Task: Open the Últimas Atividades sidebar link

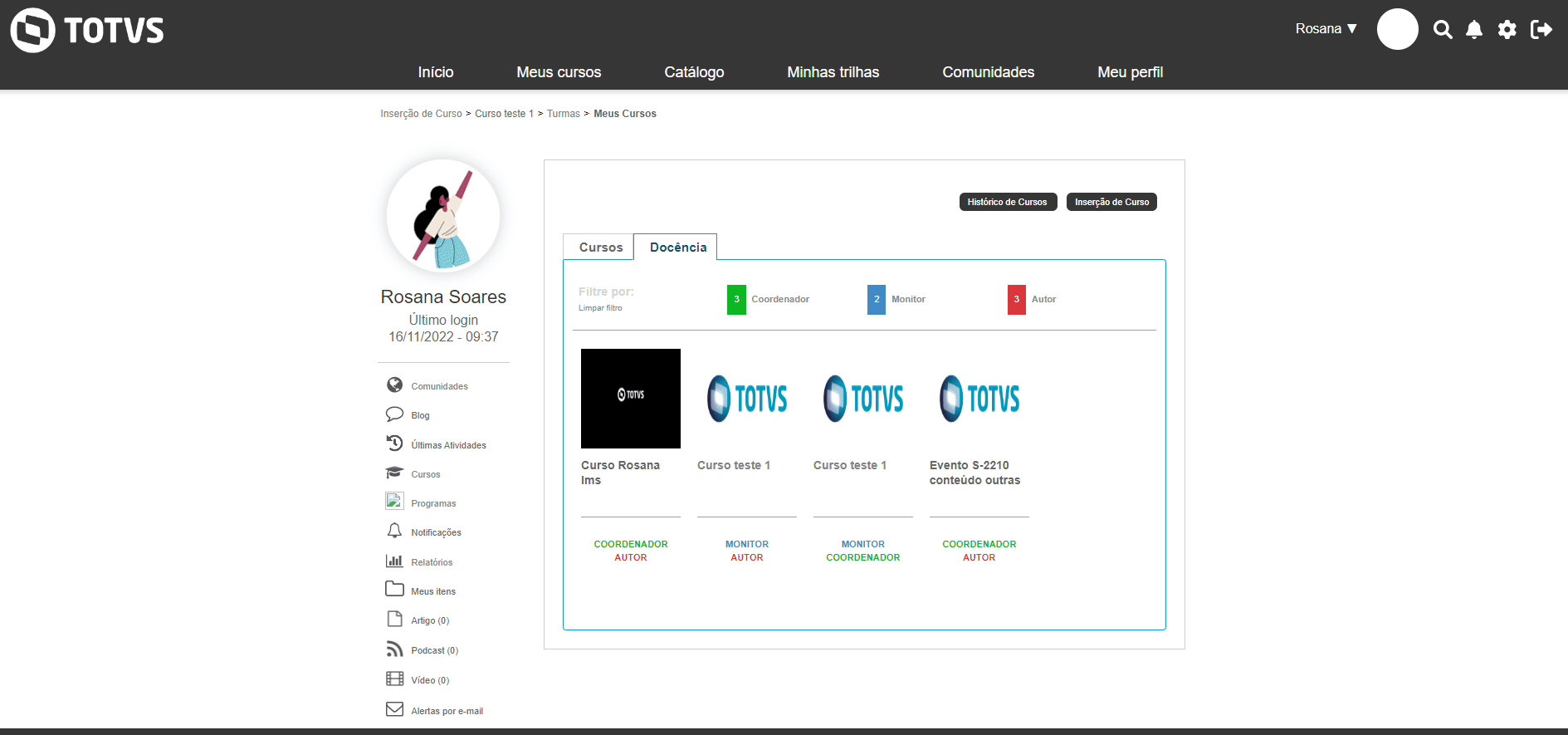Action: [x=448, y=445]
